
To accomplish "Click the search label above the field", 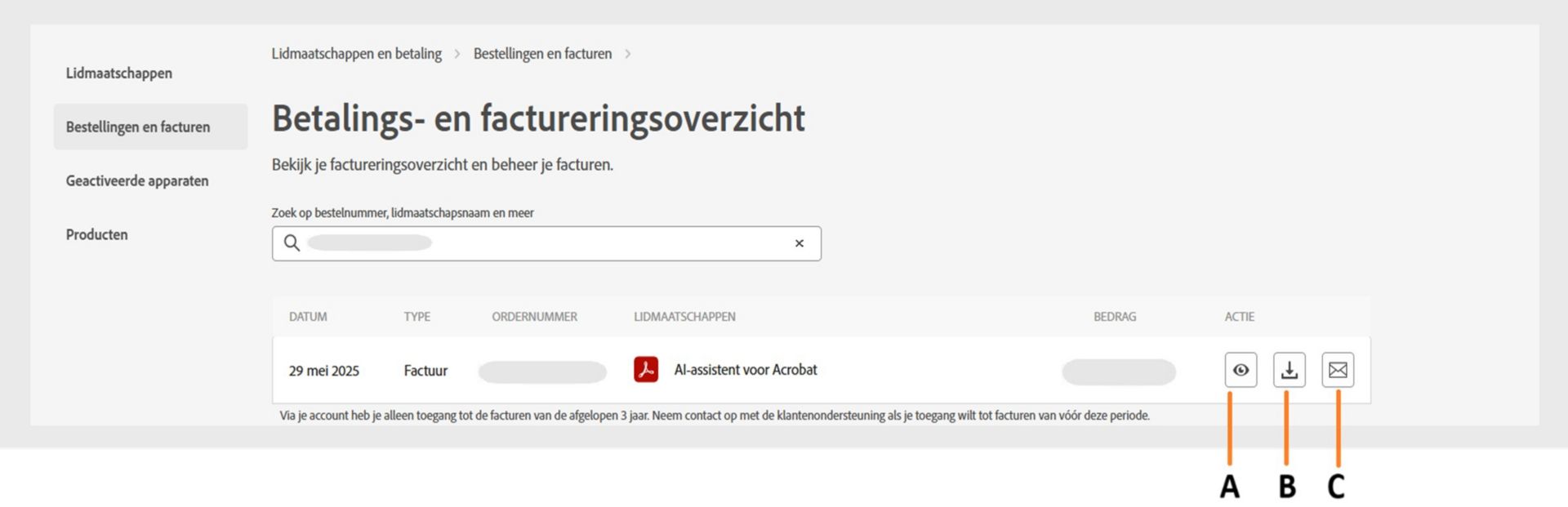I will click(403, 213).
